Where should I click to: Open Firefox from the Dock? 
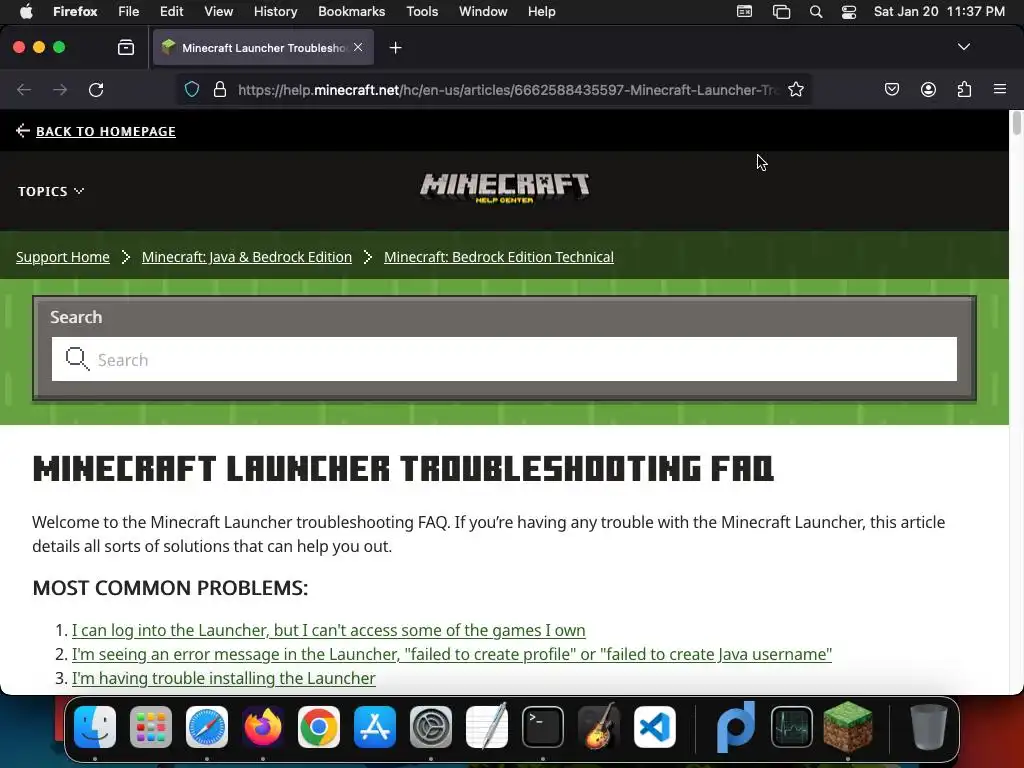point(263,727)
